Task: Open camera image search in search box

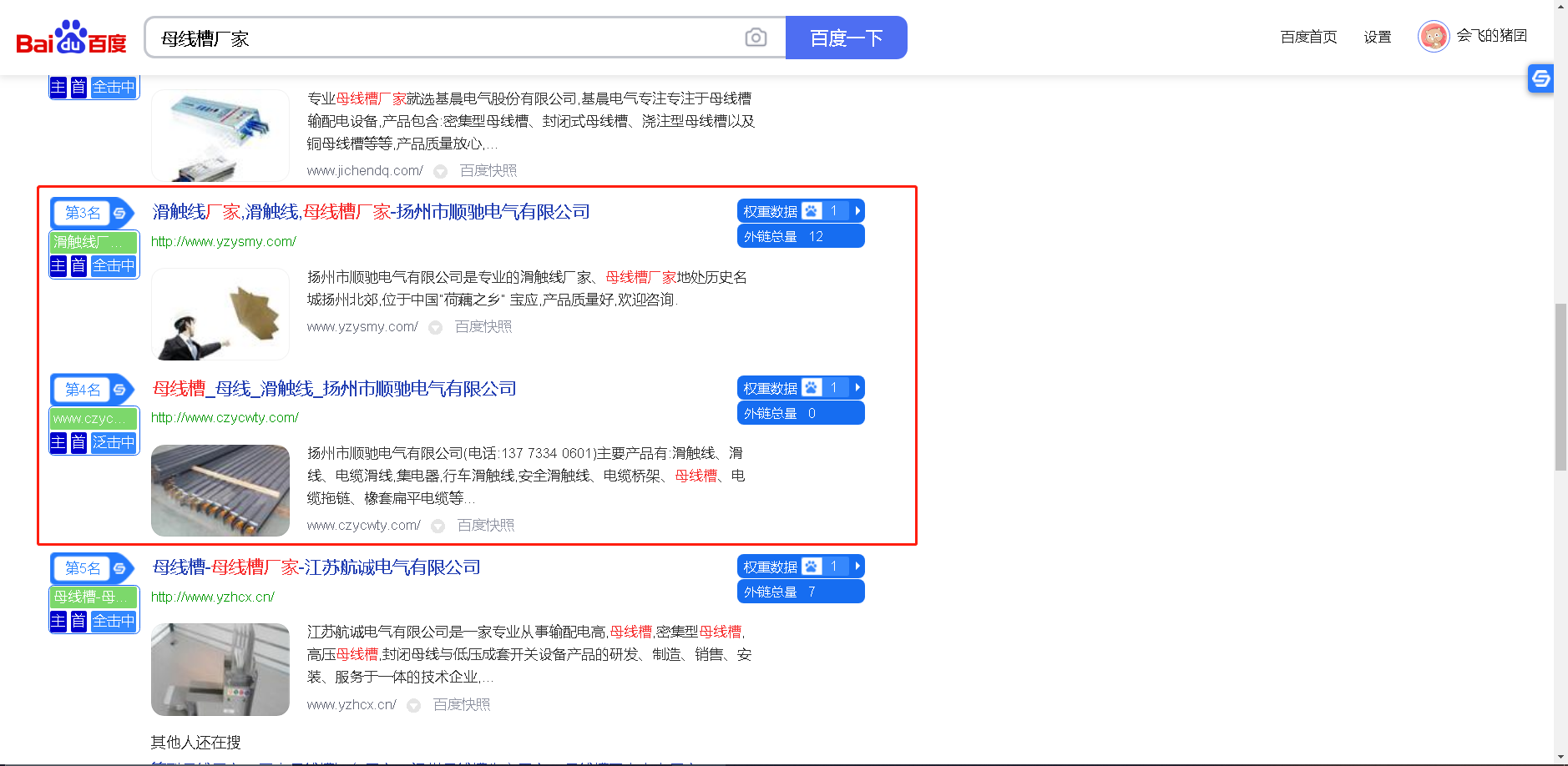Action: point(756,38)
